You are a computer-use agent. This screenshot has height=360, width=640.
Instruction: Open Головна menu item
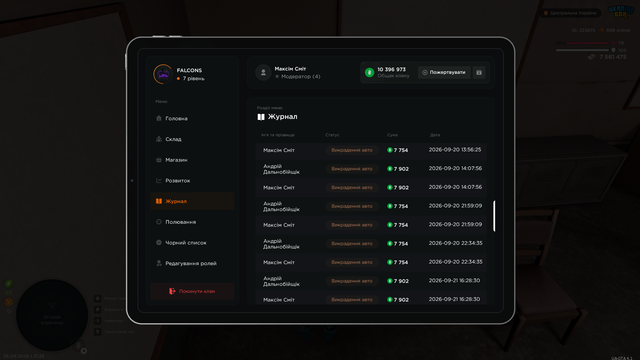[x=192, y=118]
